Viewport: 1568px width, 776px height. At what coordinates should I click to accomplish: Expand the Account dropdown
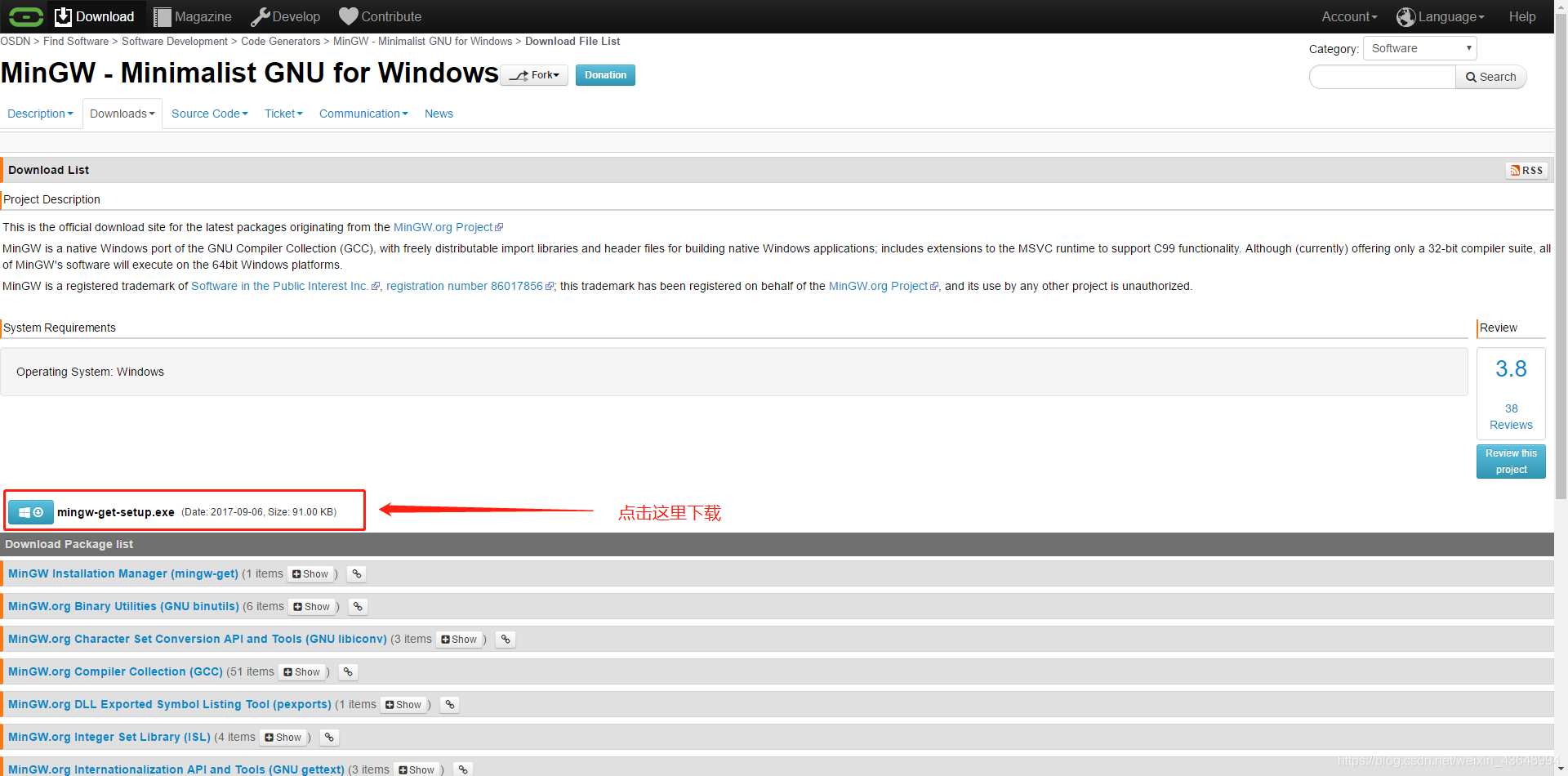1349,16
